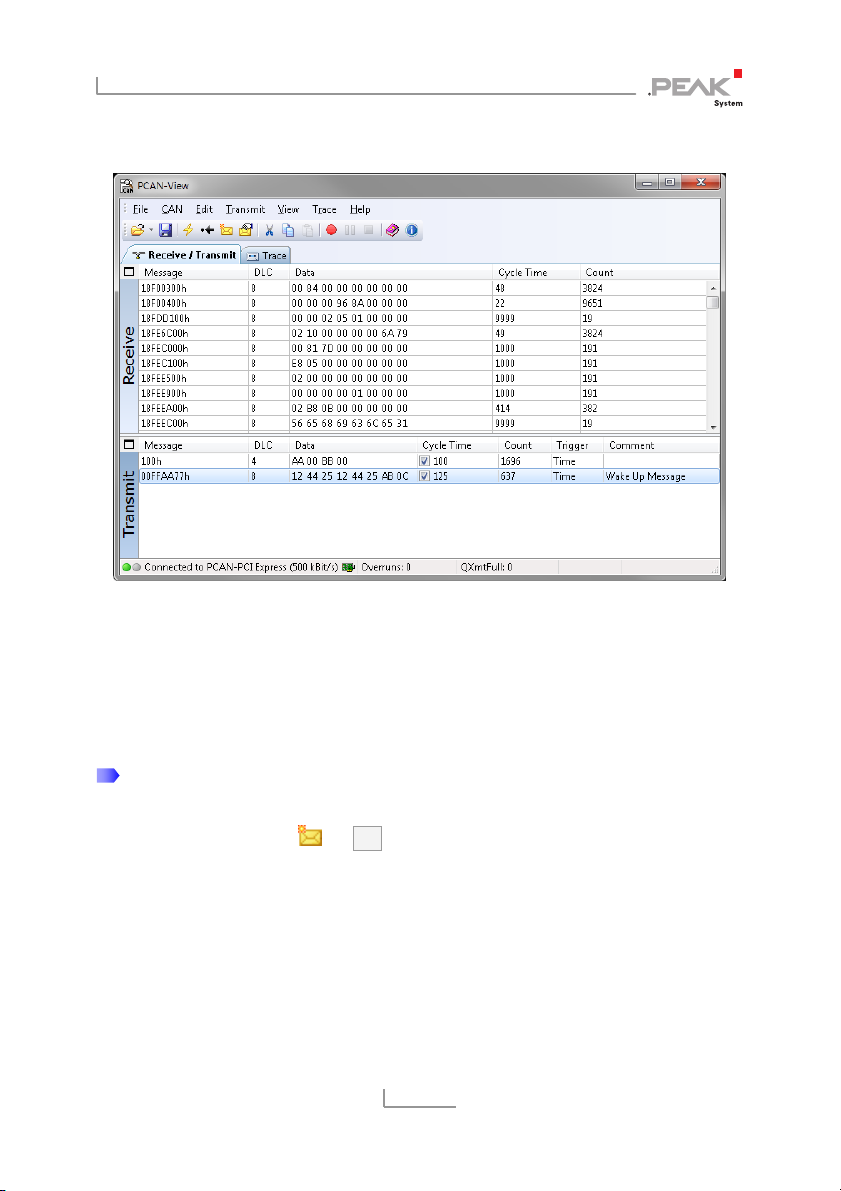Open the File menu

[x=141, y=210]
